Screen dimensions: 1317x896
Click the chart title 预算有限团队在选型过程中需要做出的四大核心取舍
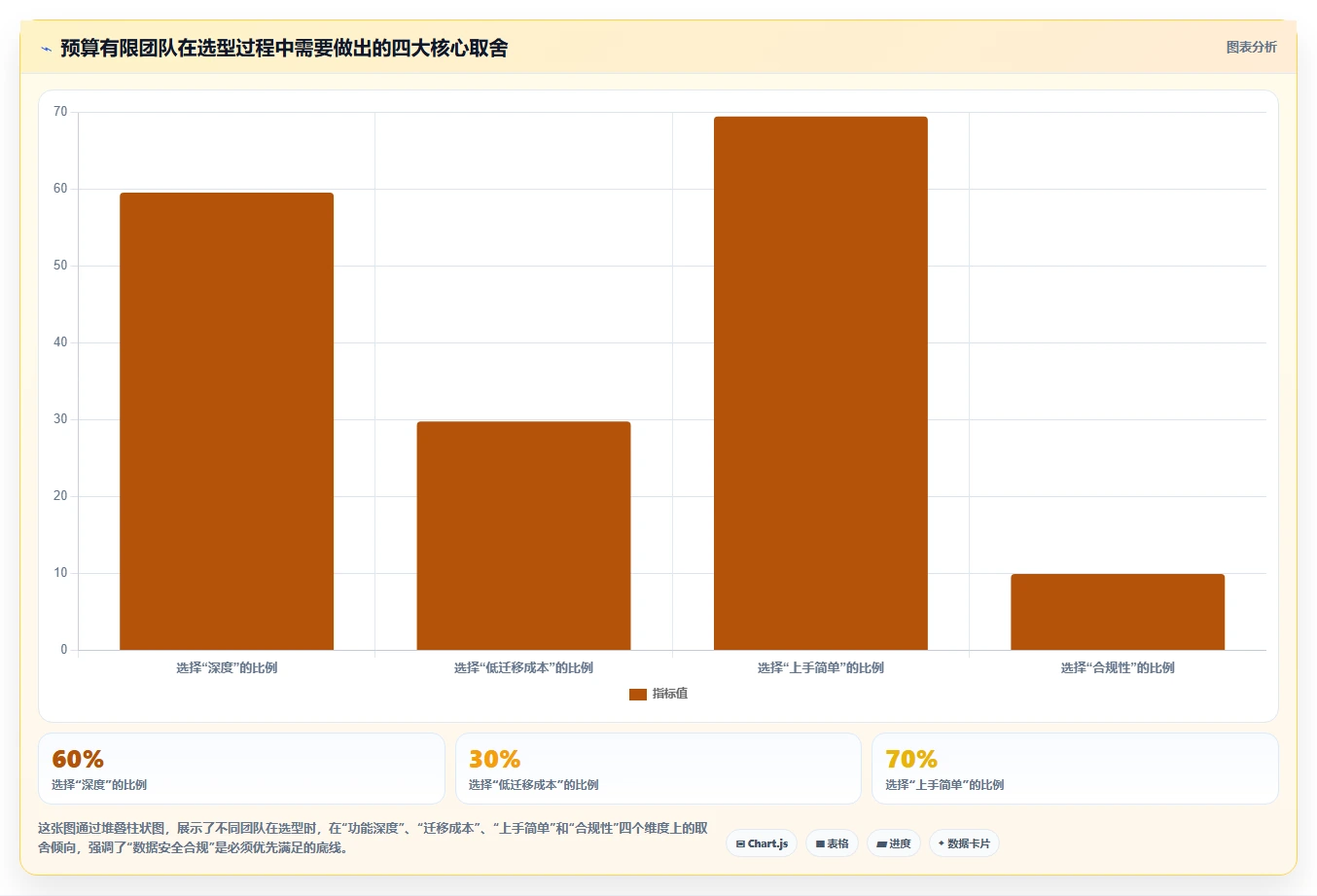284,49
